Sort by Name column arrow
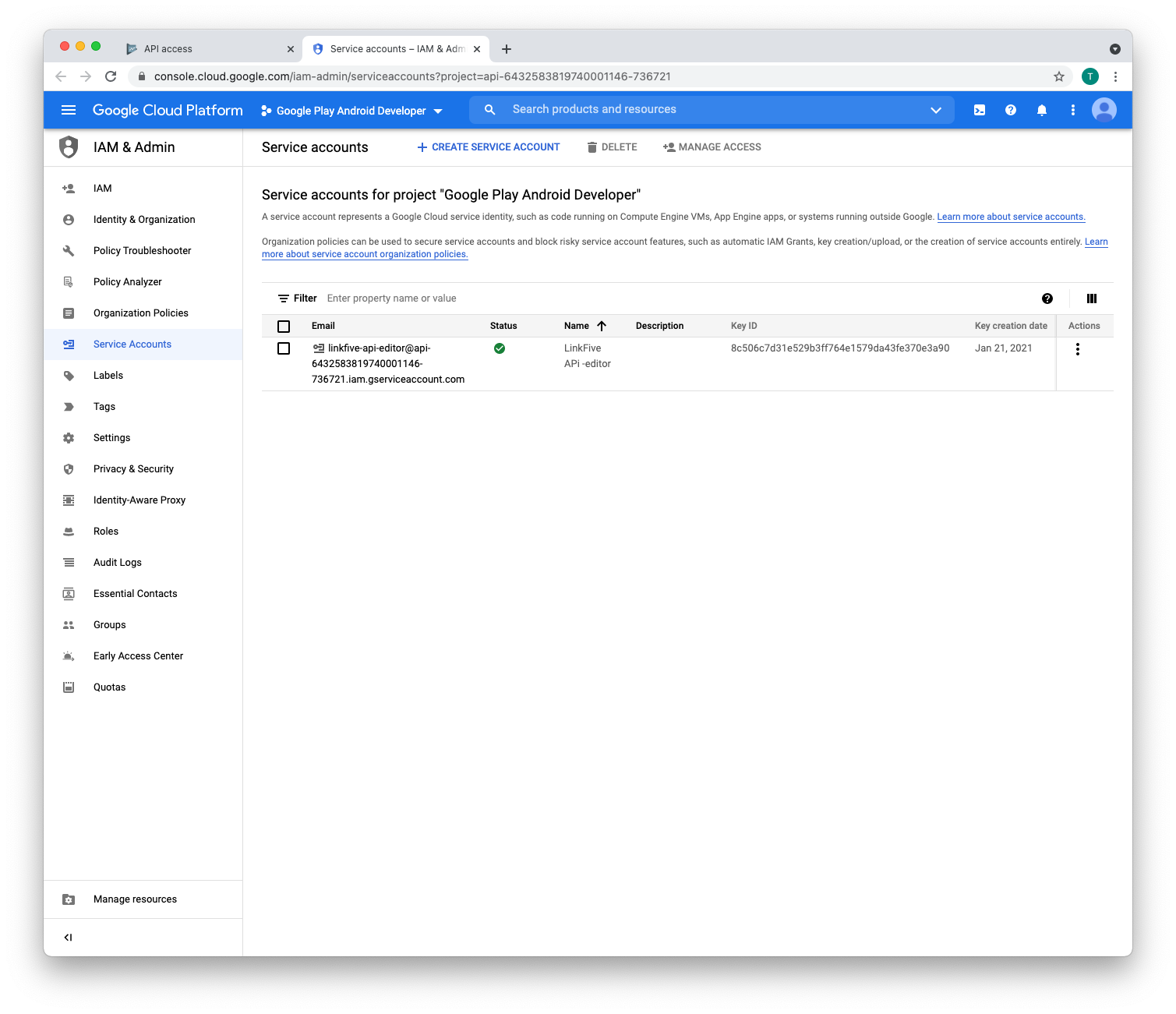 click(602, 326)
